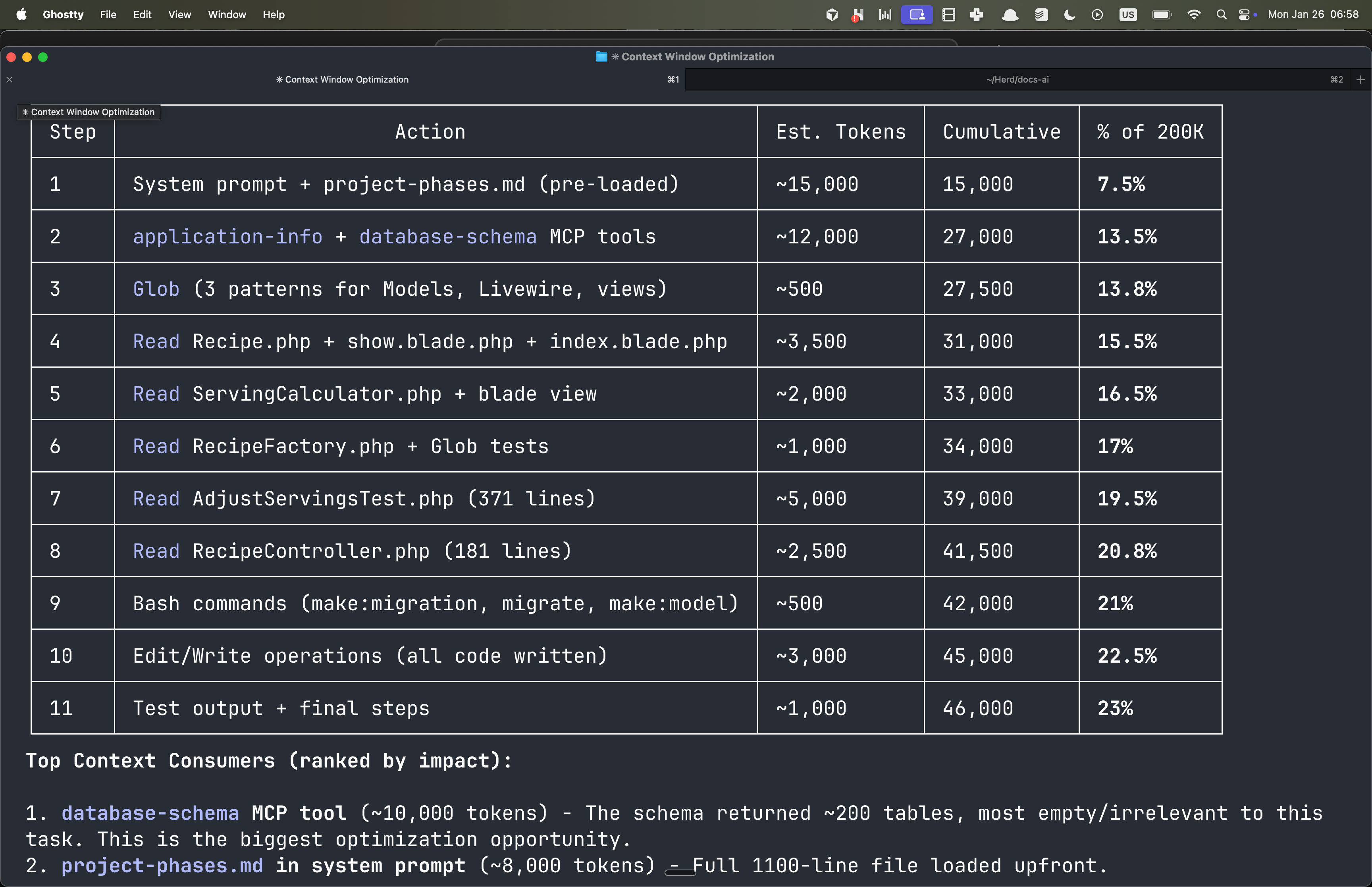Open Control Center toggles icon
1372x887 pixels.
point(1244,15)
